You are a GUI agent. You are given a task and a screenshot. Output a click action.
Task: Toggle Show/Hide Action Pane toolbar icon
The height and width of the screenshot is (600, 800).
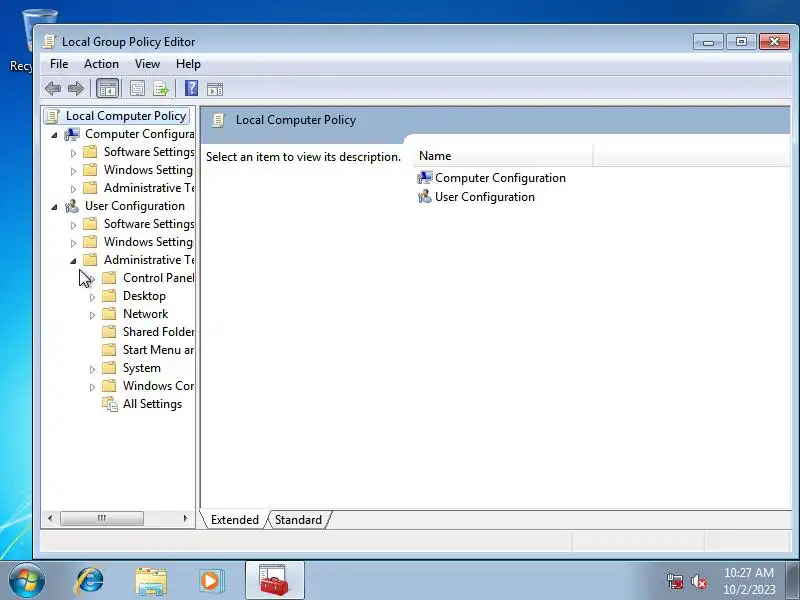point(215,89)
